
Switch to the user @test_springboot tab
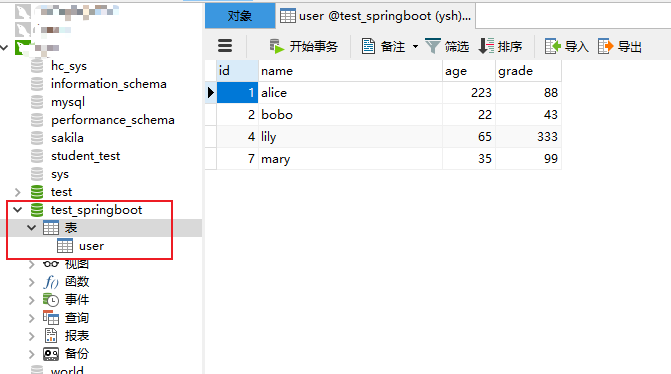click(375, 16)
